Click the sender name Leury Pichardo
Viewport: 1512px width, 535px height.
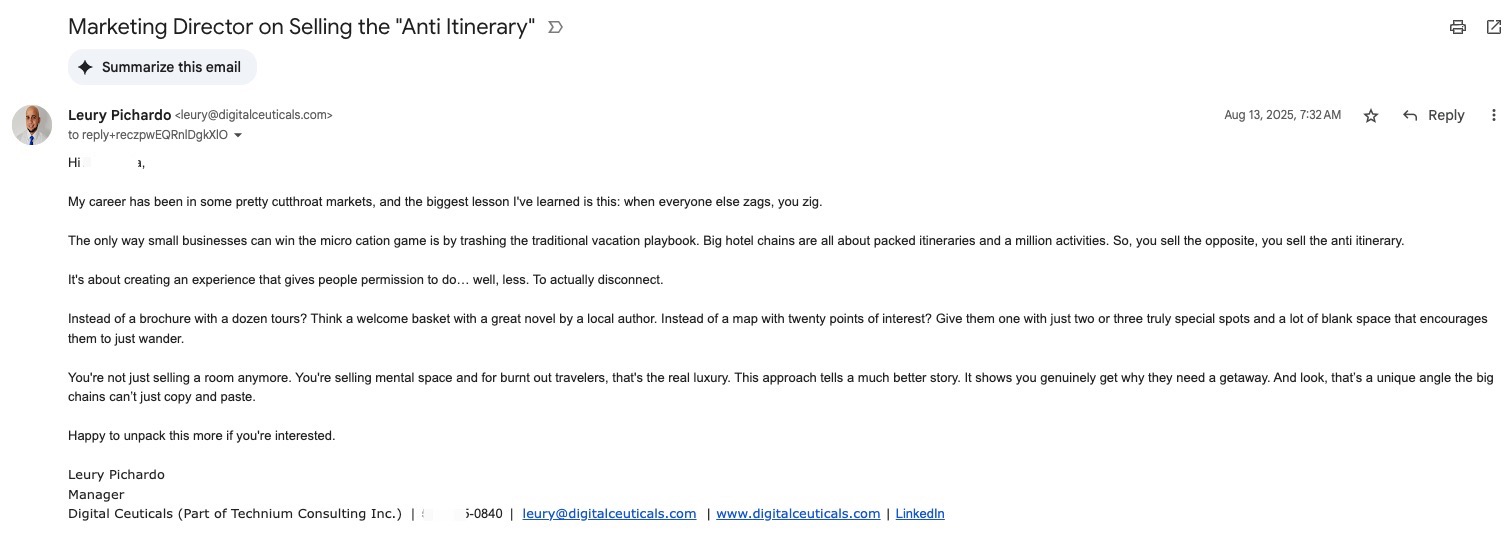(119, 115)
